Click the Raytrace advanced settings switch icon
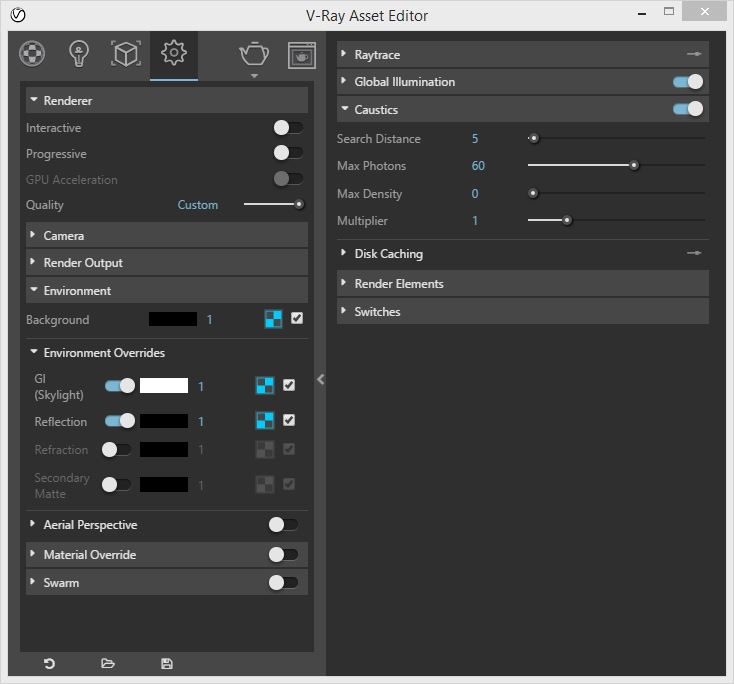 pyautogui.click(x=694, y=54)
